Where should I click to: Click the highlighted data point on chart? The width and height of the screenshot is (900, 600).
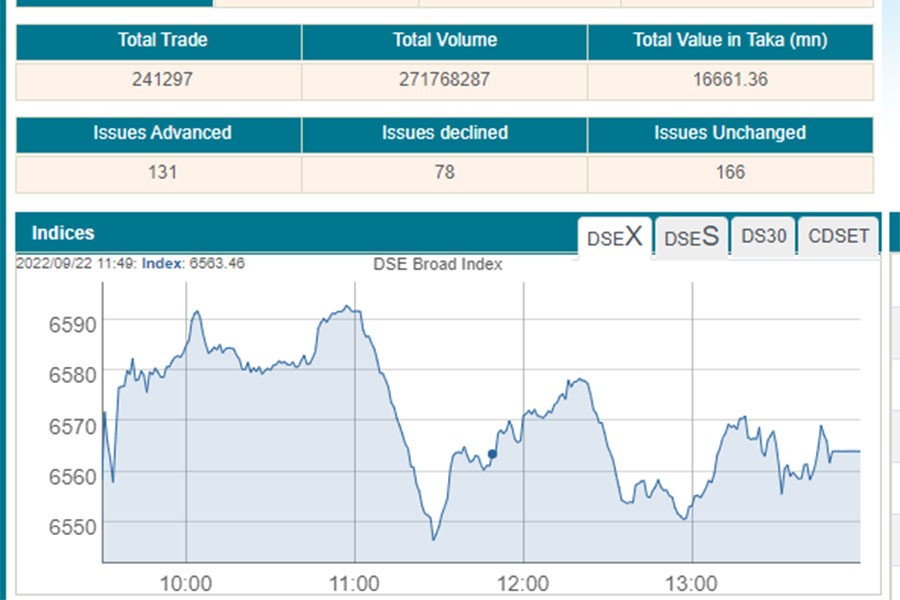coord(492,454)
